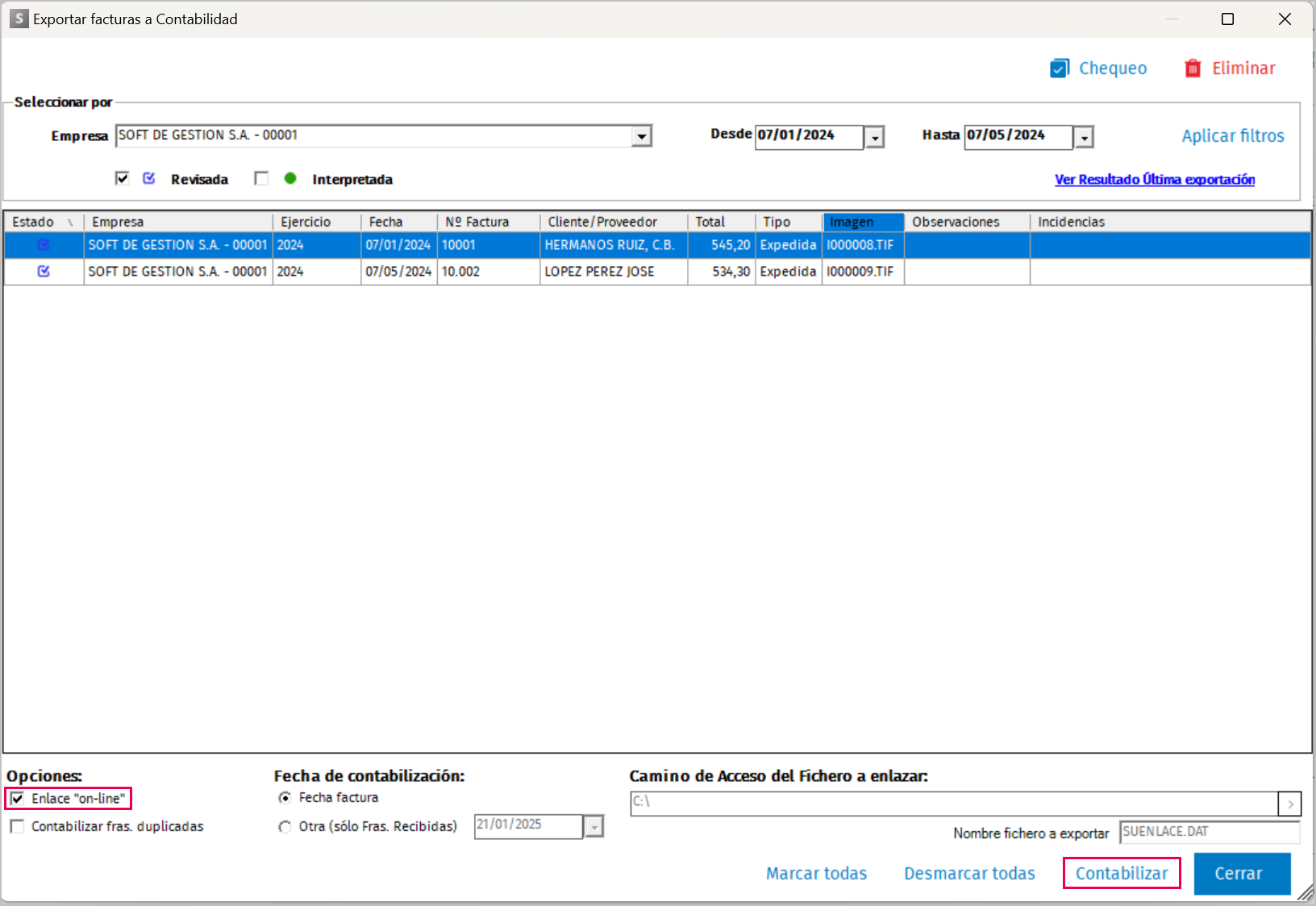The height and width of the screenshot is (906, 1316).
Task: Click the Nombre fichero a exportar field
Action: [1210, 832]
